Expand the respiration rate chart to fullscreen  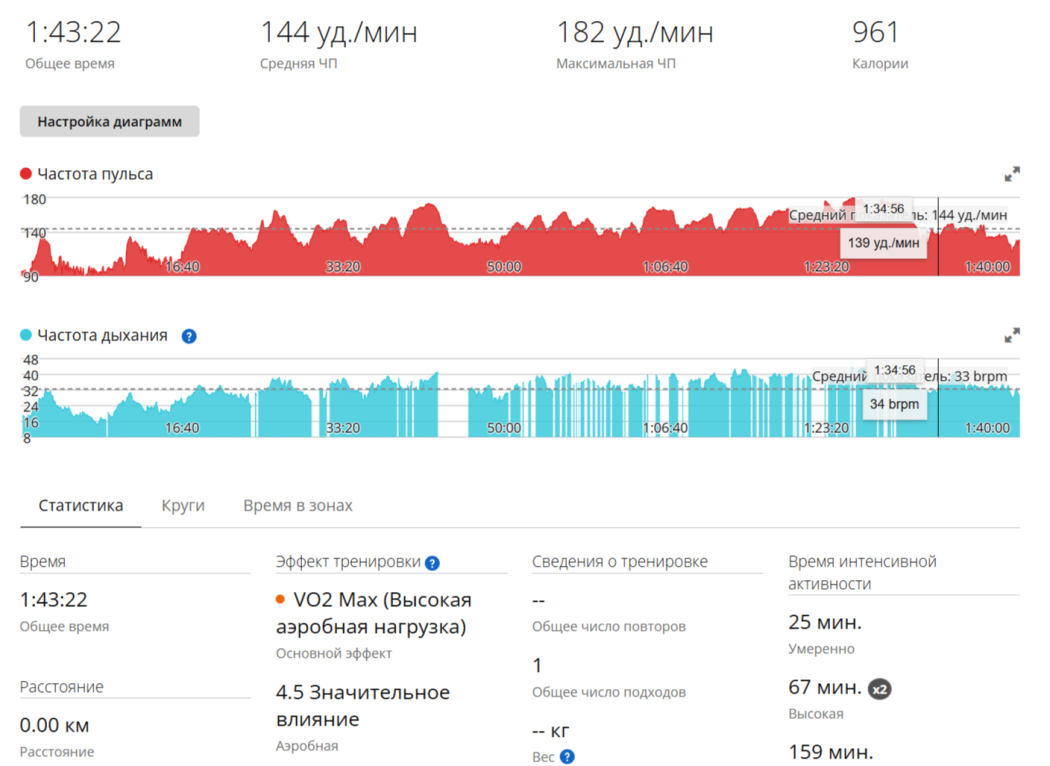pyautogui.click(x=1012, y=335)
